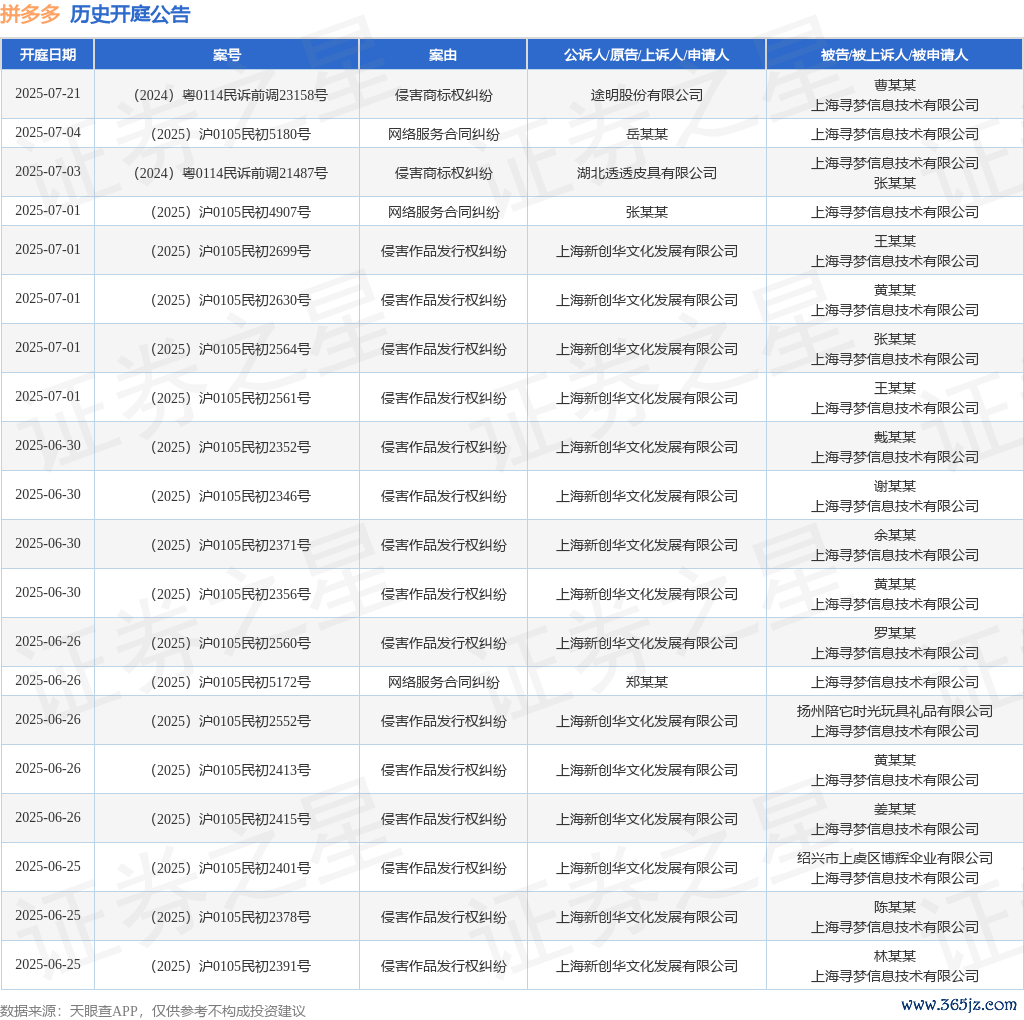Viewport: 1024px width, 1020px height.
Task: Click the 开庭日期 column header
Action: pos(48,55)
